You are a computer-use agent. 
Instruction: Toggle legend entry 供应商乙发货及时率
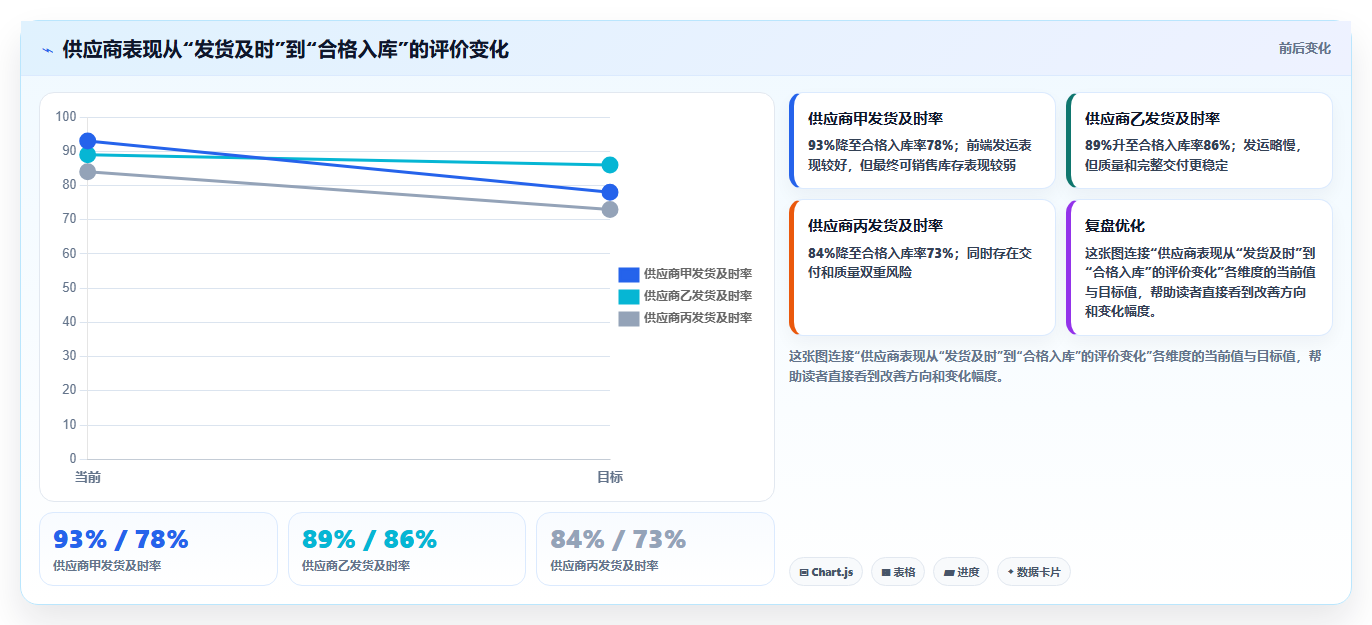pos(685,296)
